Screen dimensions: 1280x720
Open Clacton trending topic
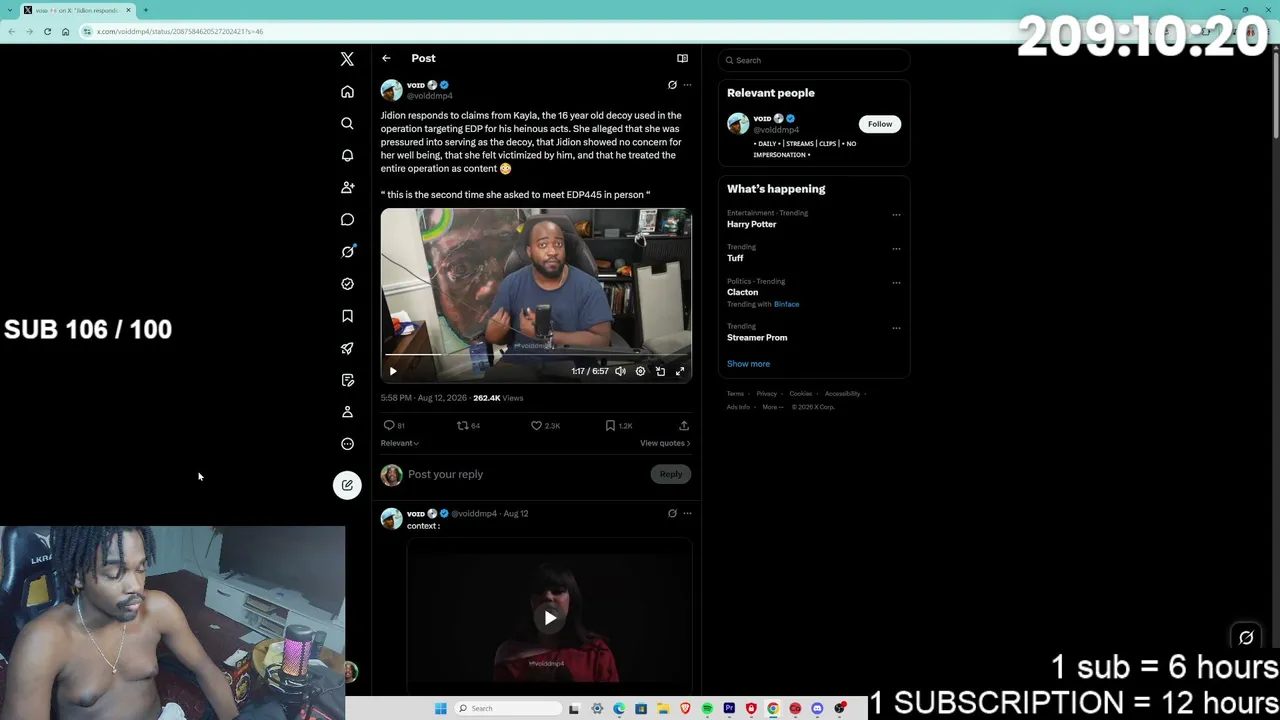tap(742, 292)
